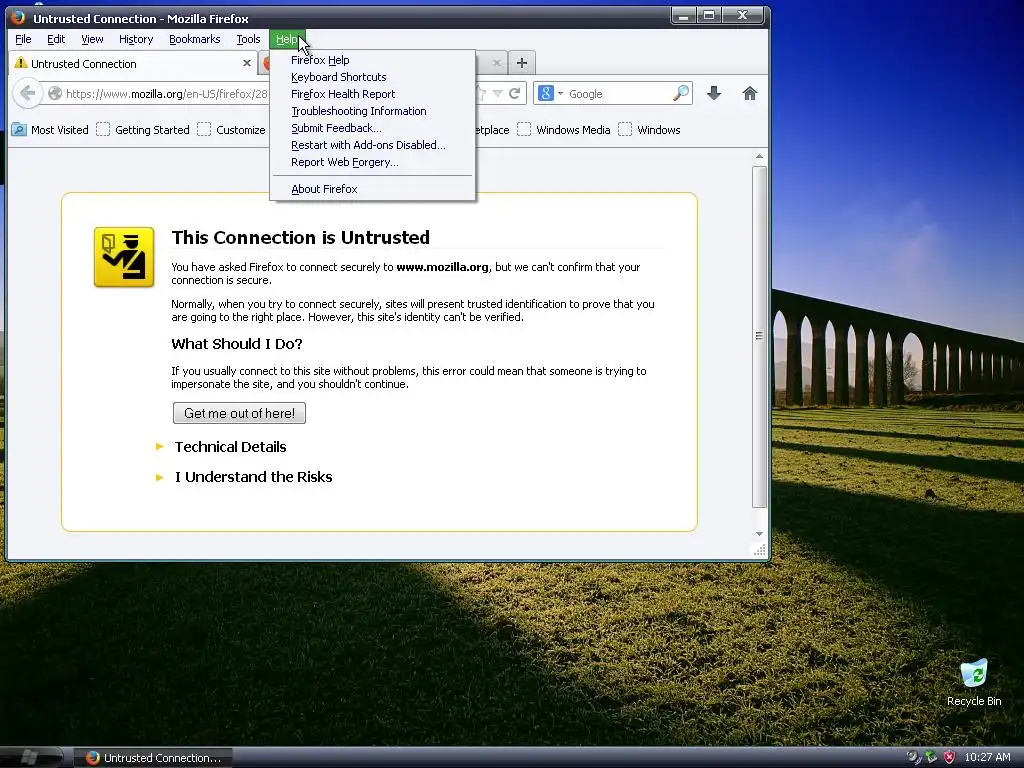Open the Most Visited bookmarks folder
The width and height of the screenshot is (1024, 768).
[50, 130]
